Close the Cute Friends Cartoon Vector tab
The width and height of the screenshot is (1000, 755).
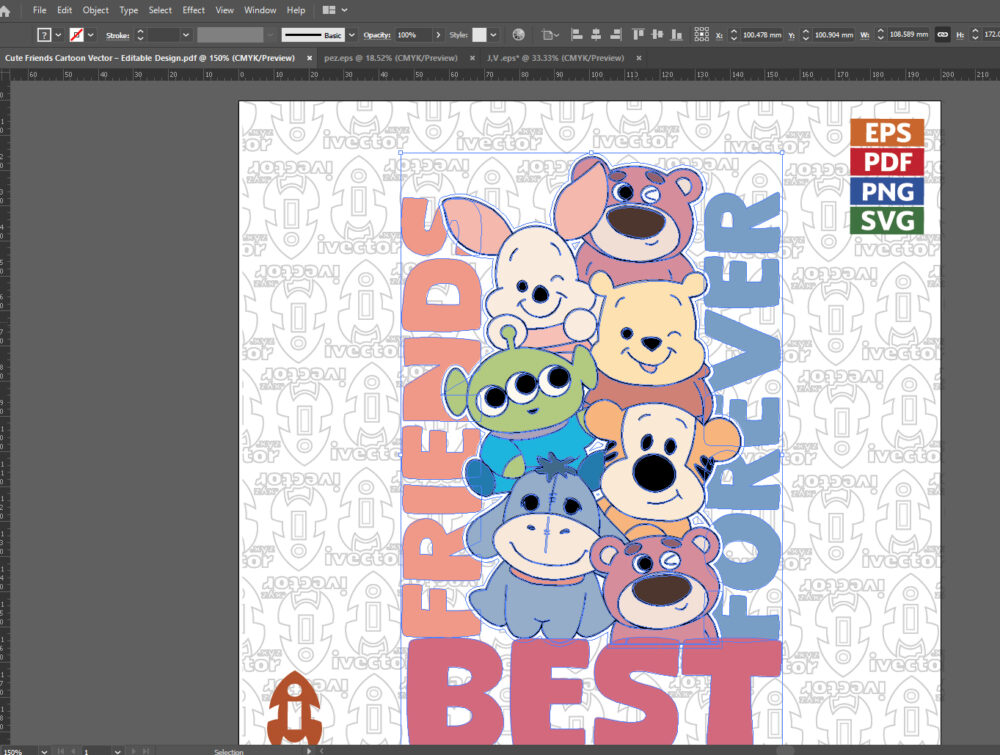point(309,58)
